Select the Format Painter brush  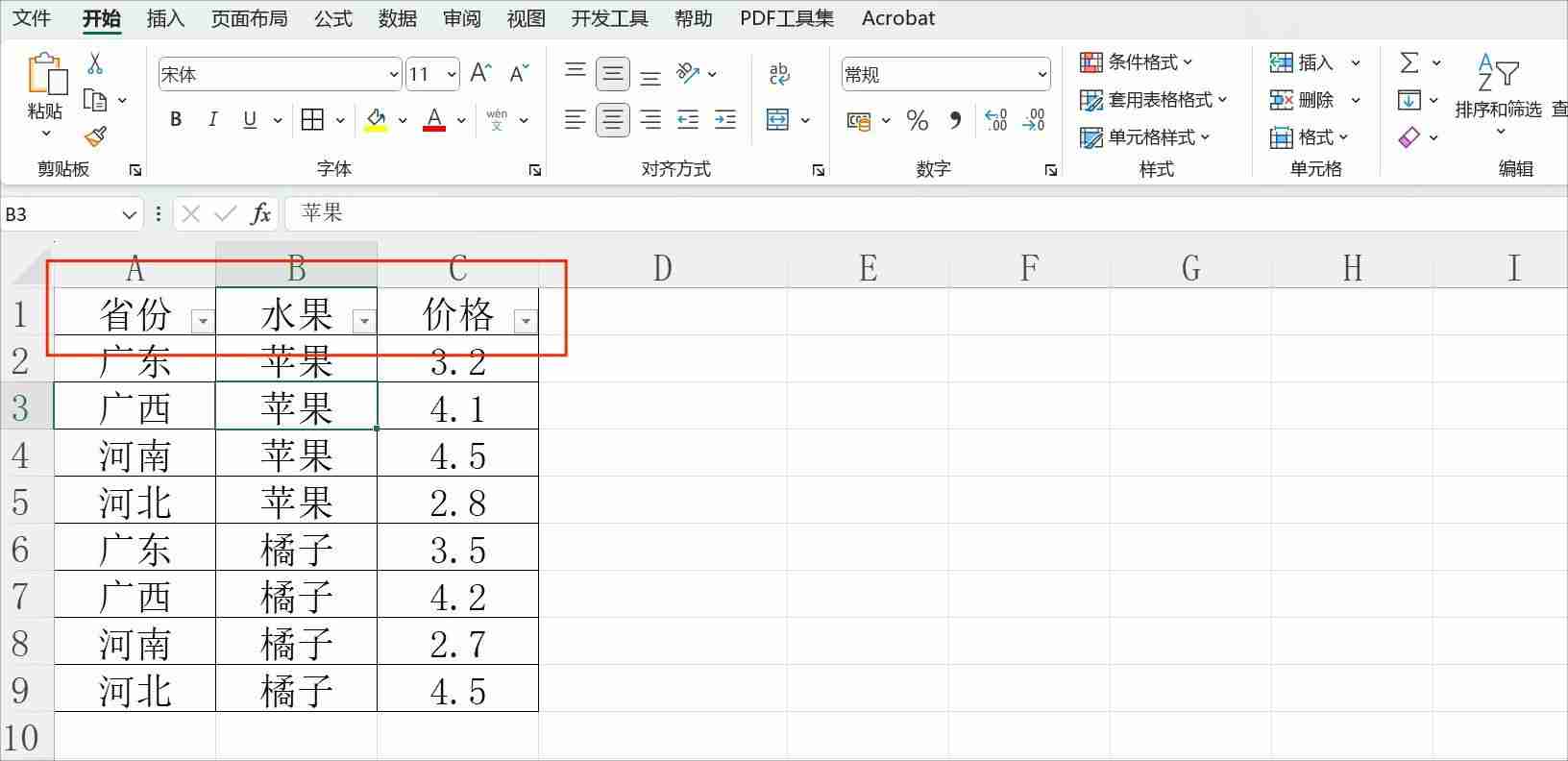(94, 136)
